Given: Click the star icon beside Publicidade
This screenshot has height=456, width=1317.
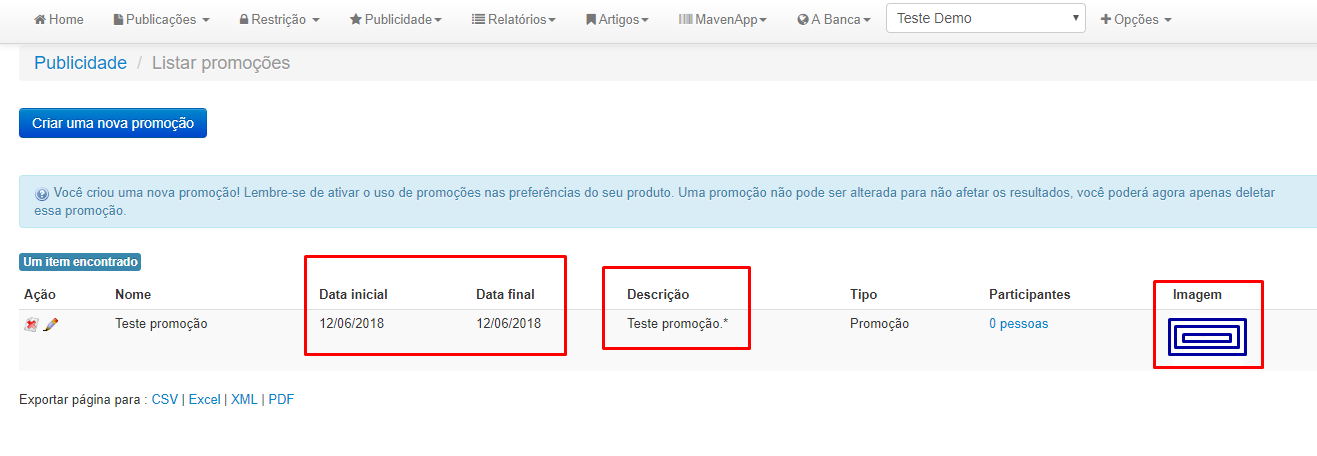Looking at the screenshot, I should coord(355,19).
